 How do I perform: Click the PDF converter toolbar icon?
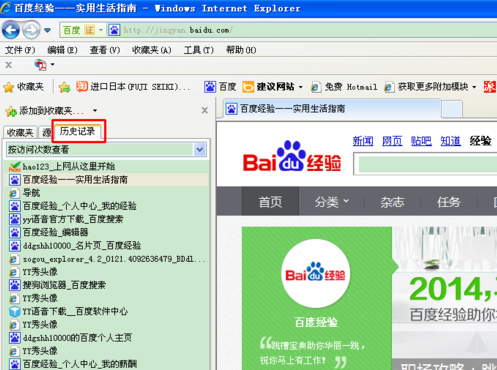[40, 65]
